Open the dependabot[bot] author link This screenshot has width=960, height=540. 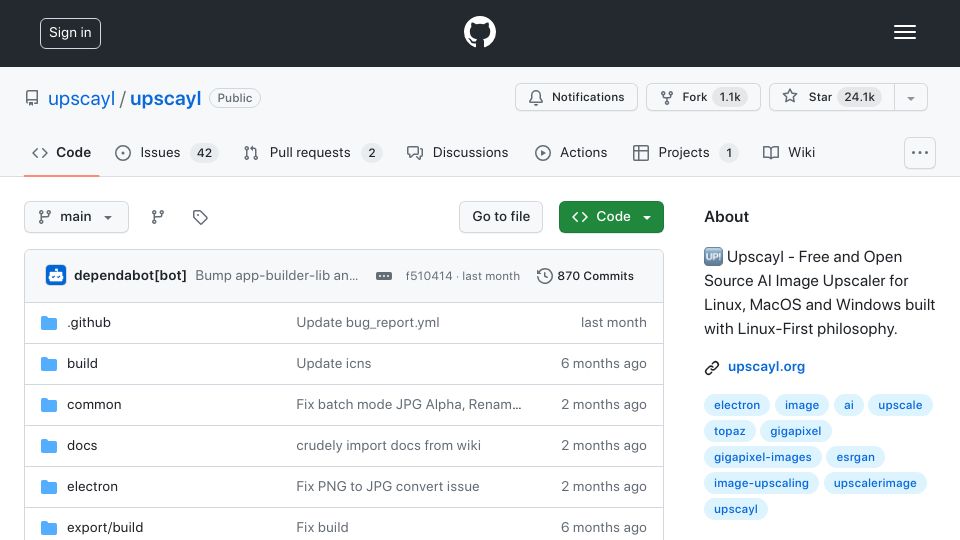(130, 276)
